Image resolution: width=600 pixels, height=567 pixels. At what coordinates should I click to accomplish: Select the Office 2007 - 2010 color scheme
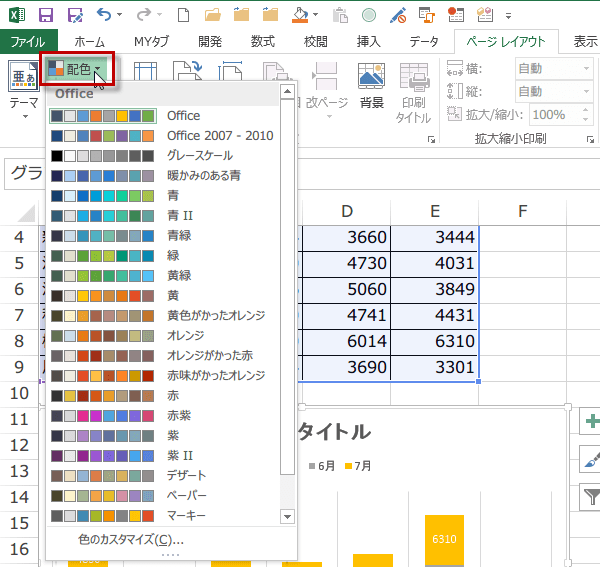pyautogui.click(x=220, y=135)
